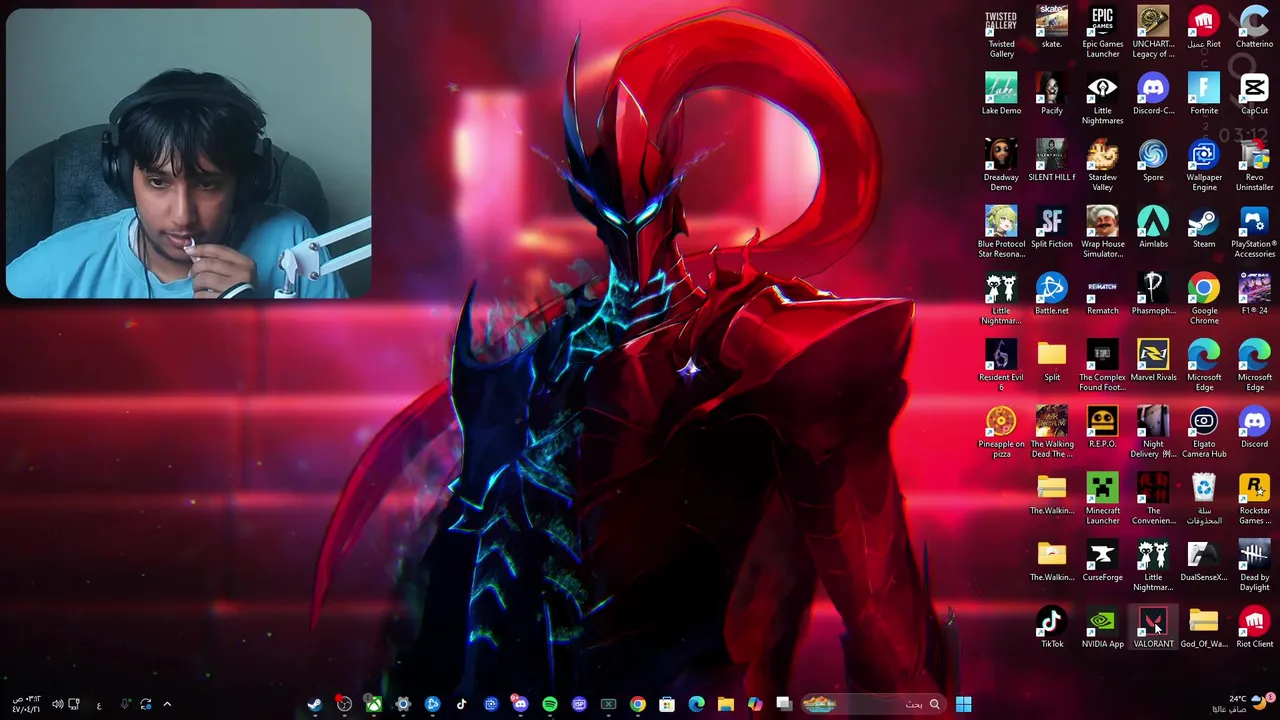Open the Battle.net desktop shortcut
The width and height of the screenshot is (1280, 720).
[1052, 294]
